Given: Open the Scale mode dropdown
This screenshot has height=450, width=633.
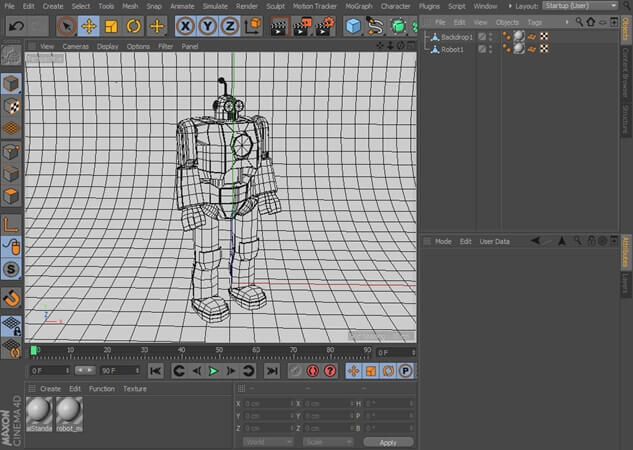Looking at the screenshot, I should (328, 442).
